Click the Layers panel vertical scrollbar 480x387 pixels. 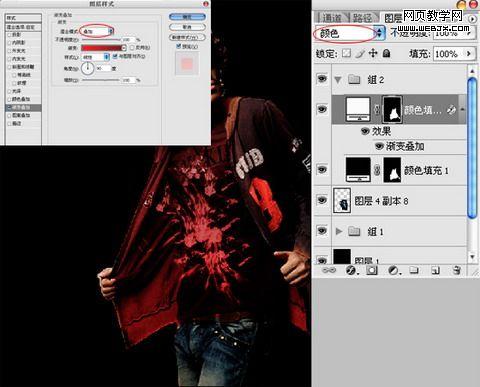(x=472, y=148)
